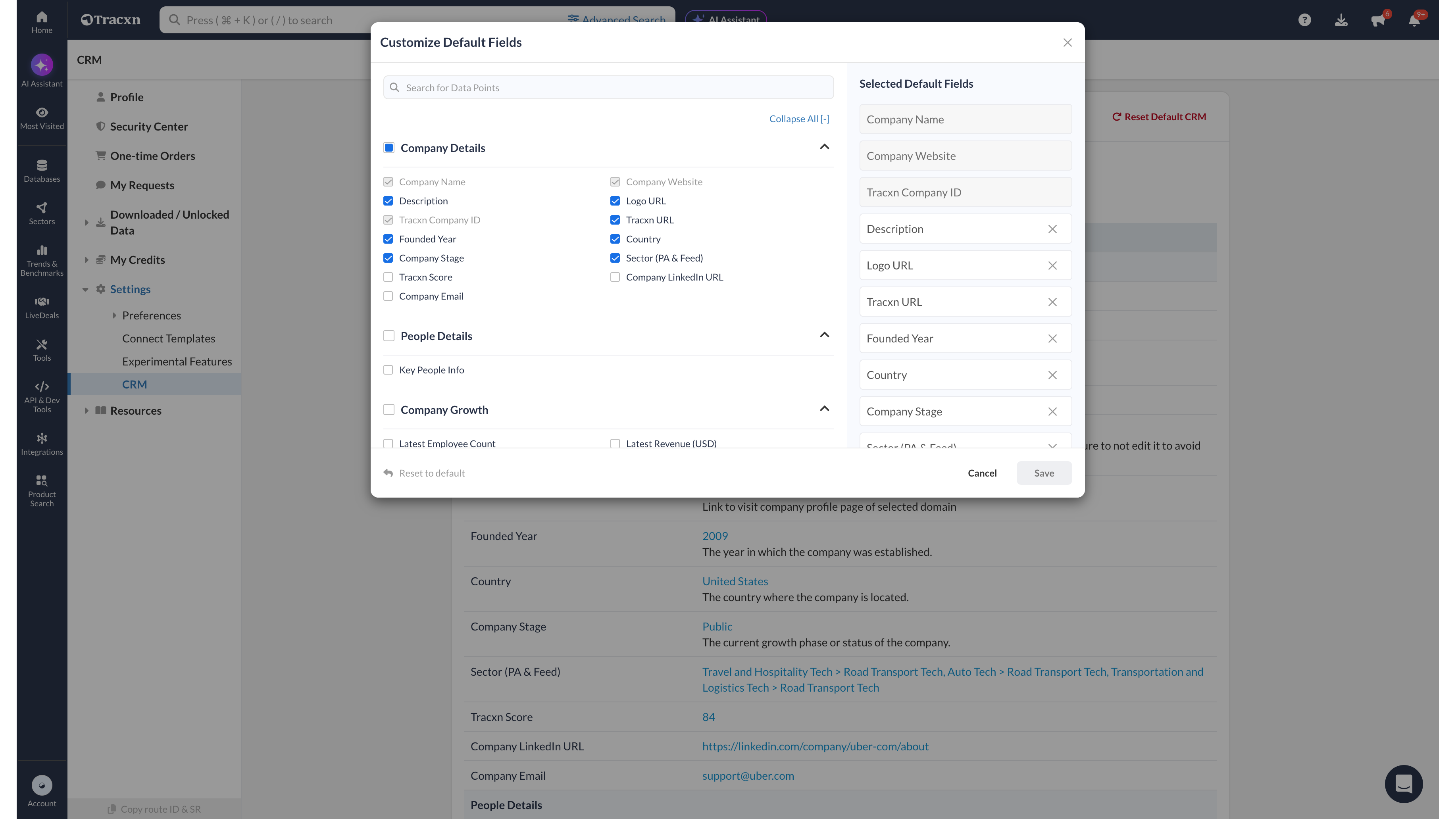This screenshot has height=819, width=1456.
Task: Open Sectors in the sidebar
Action: coord(42,213)
